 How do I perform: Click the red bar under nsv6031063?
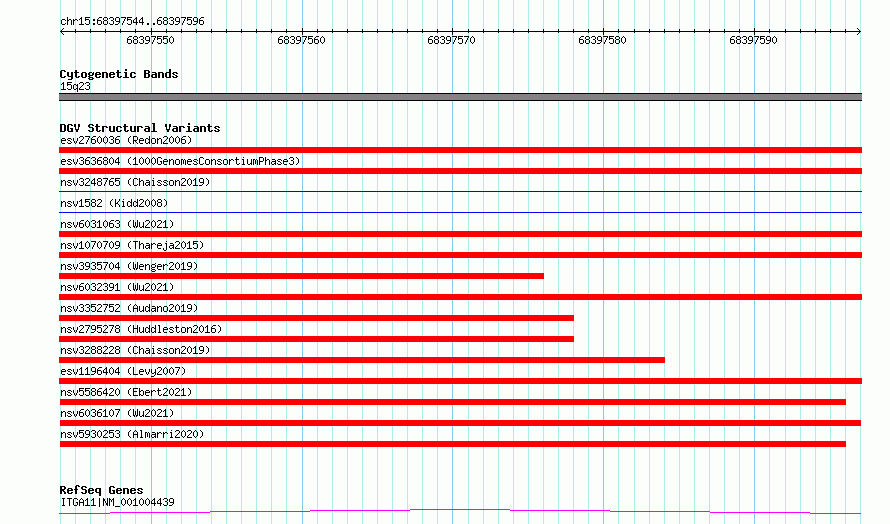pyautogui.click(x=460, y=234)
